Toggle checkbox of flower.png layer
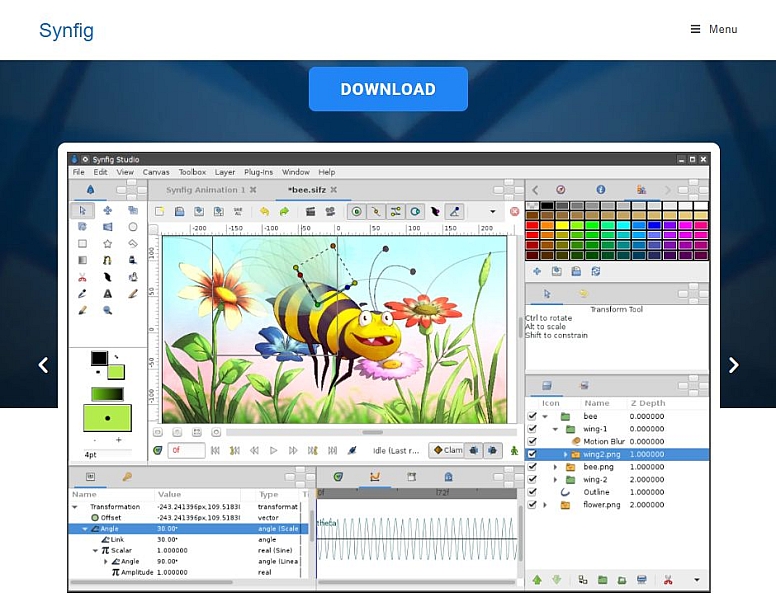This screenshot has width=776, height=602. point(532,504)
